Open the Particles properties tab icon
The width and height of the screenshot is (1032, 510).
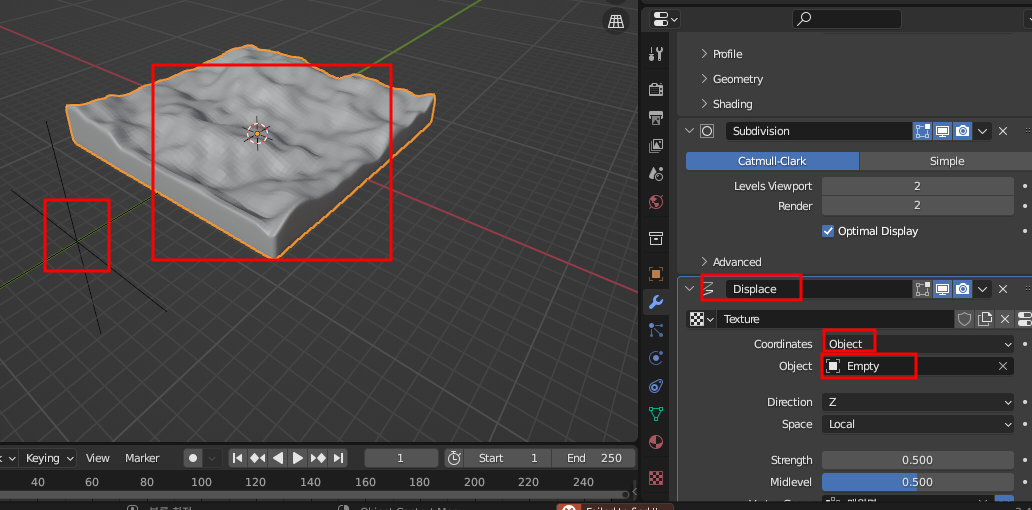point(656,330)
